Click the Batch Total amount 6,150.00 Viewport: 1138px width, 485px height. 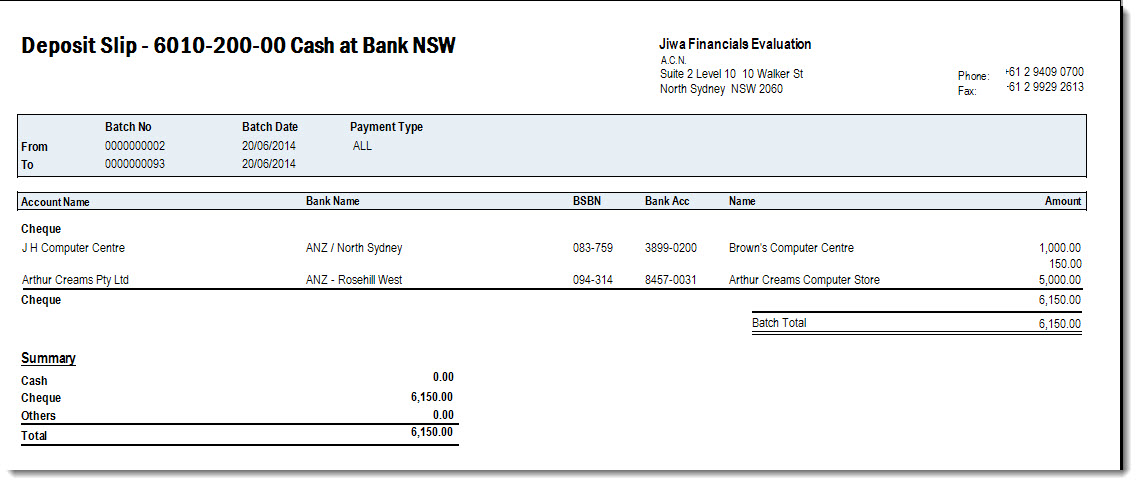[1060, 324]
